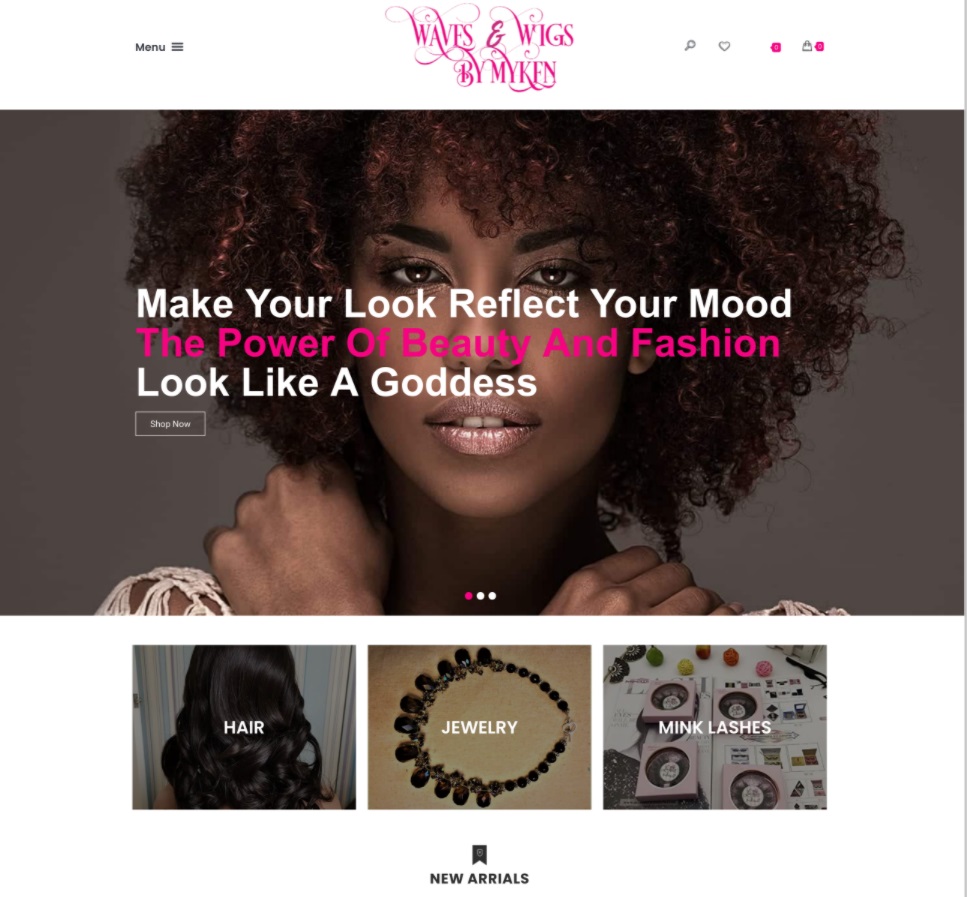Open the shopping bag cart icon
Image resolution: width=967 pixels, height=897 pixels.
807,46
